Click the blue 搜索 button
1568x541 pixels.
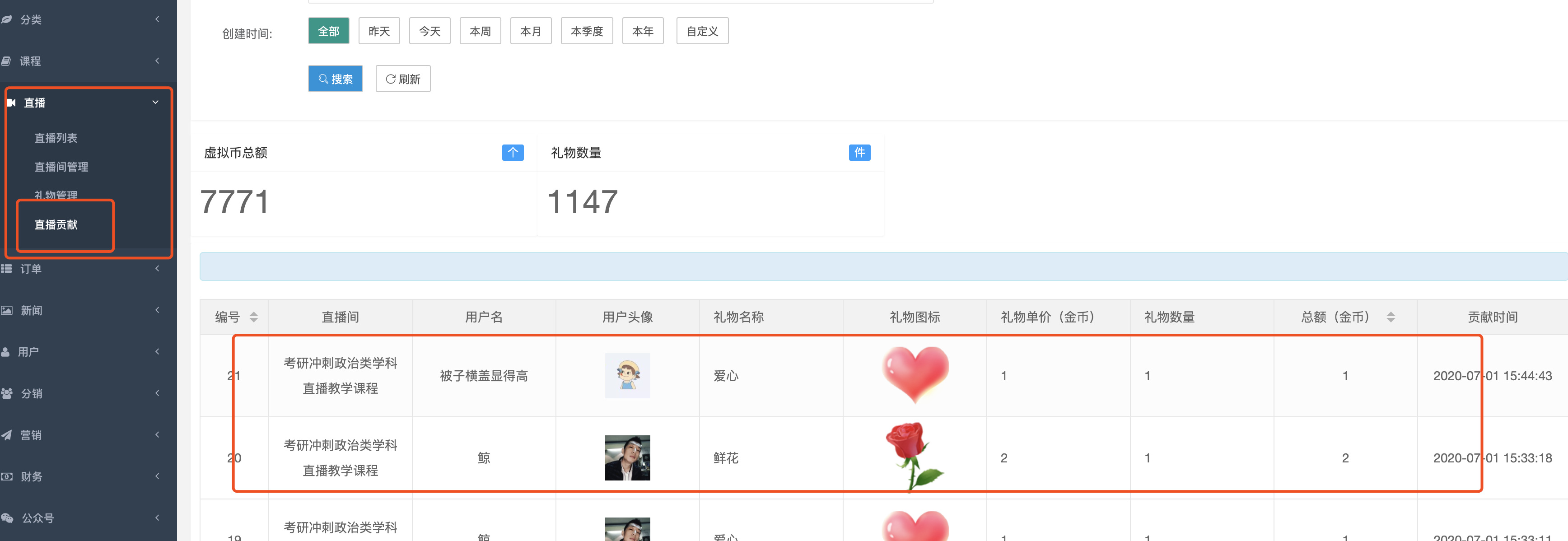pos(336,79)
